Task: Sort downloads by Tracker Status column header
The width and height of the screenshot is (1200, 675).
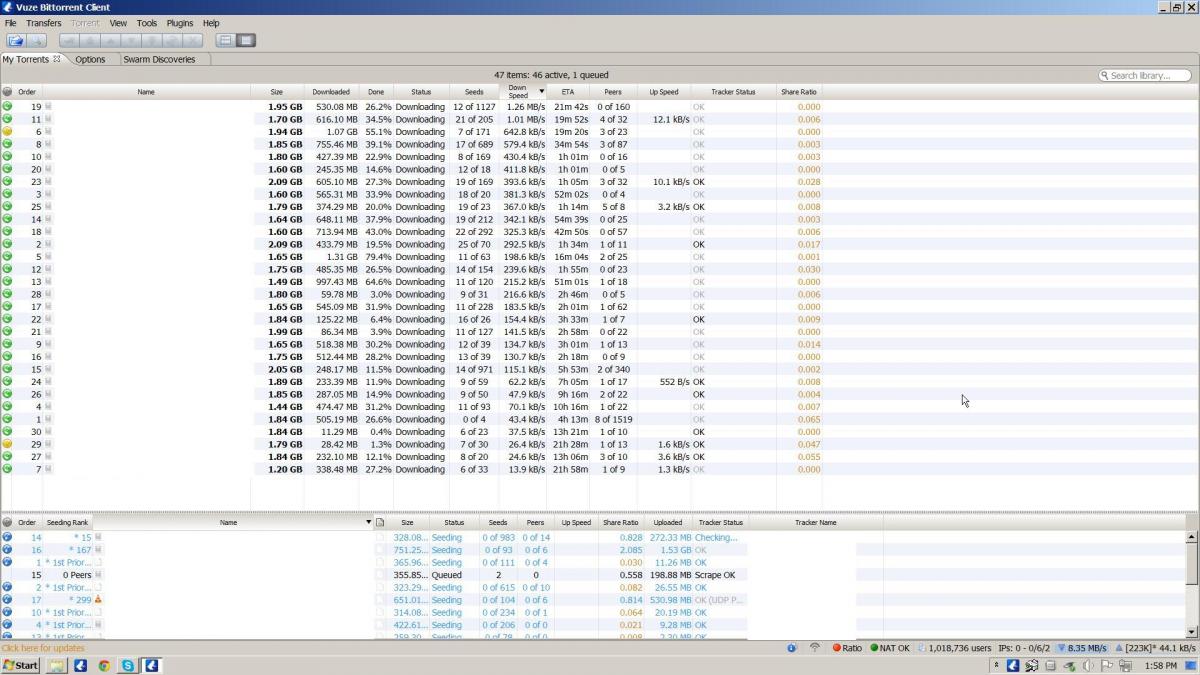Action: pyautogui.click(x=733, y=92)
